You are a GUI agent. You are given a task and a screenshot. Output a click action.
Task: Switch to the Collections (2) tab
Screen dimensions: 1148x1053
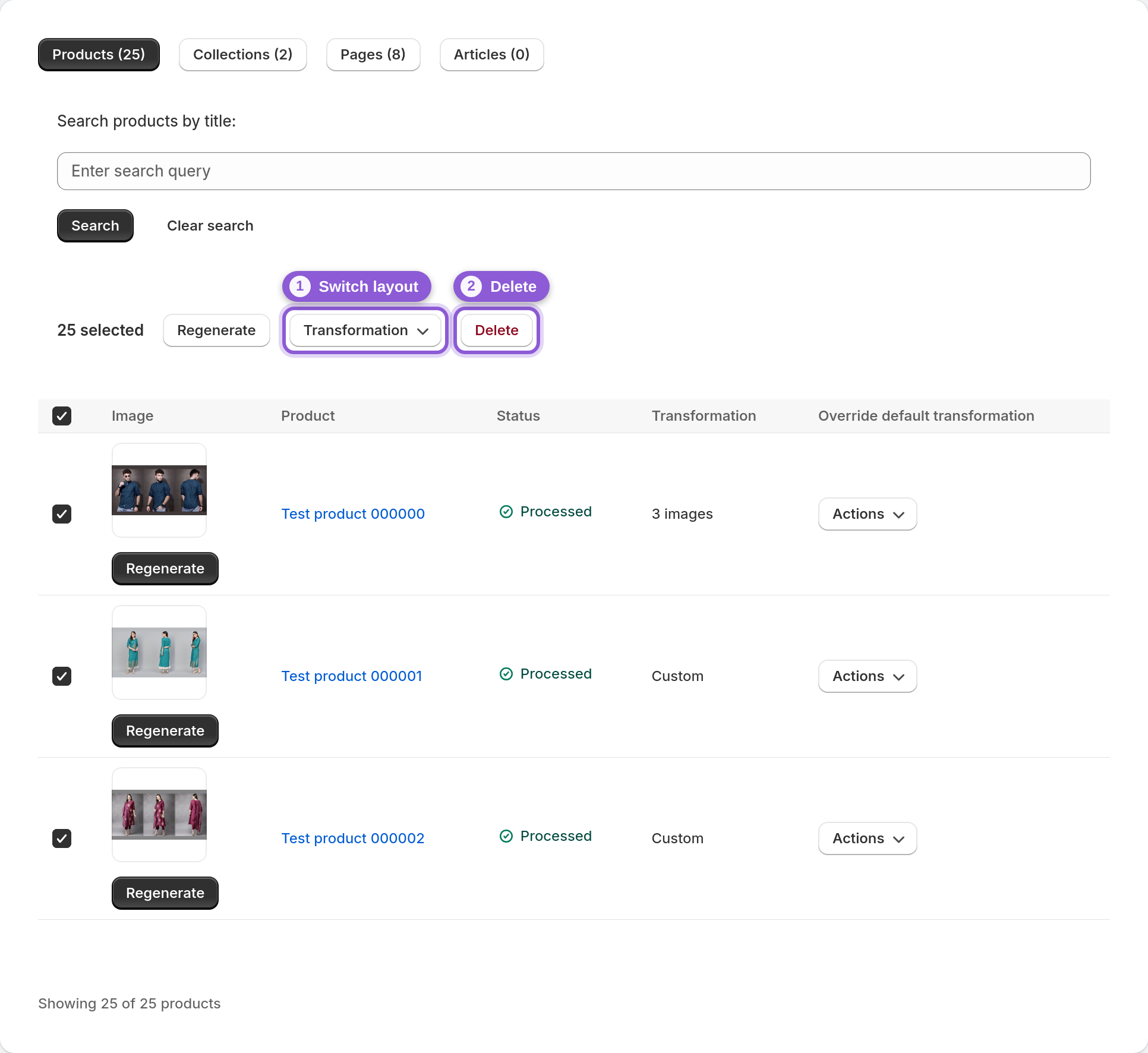click(x=243, y=55)
